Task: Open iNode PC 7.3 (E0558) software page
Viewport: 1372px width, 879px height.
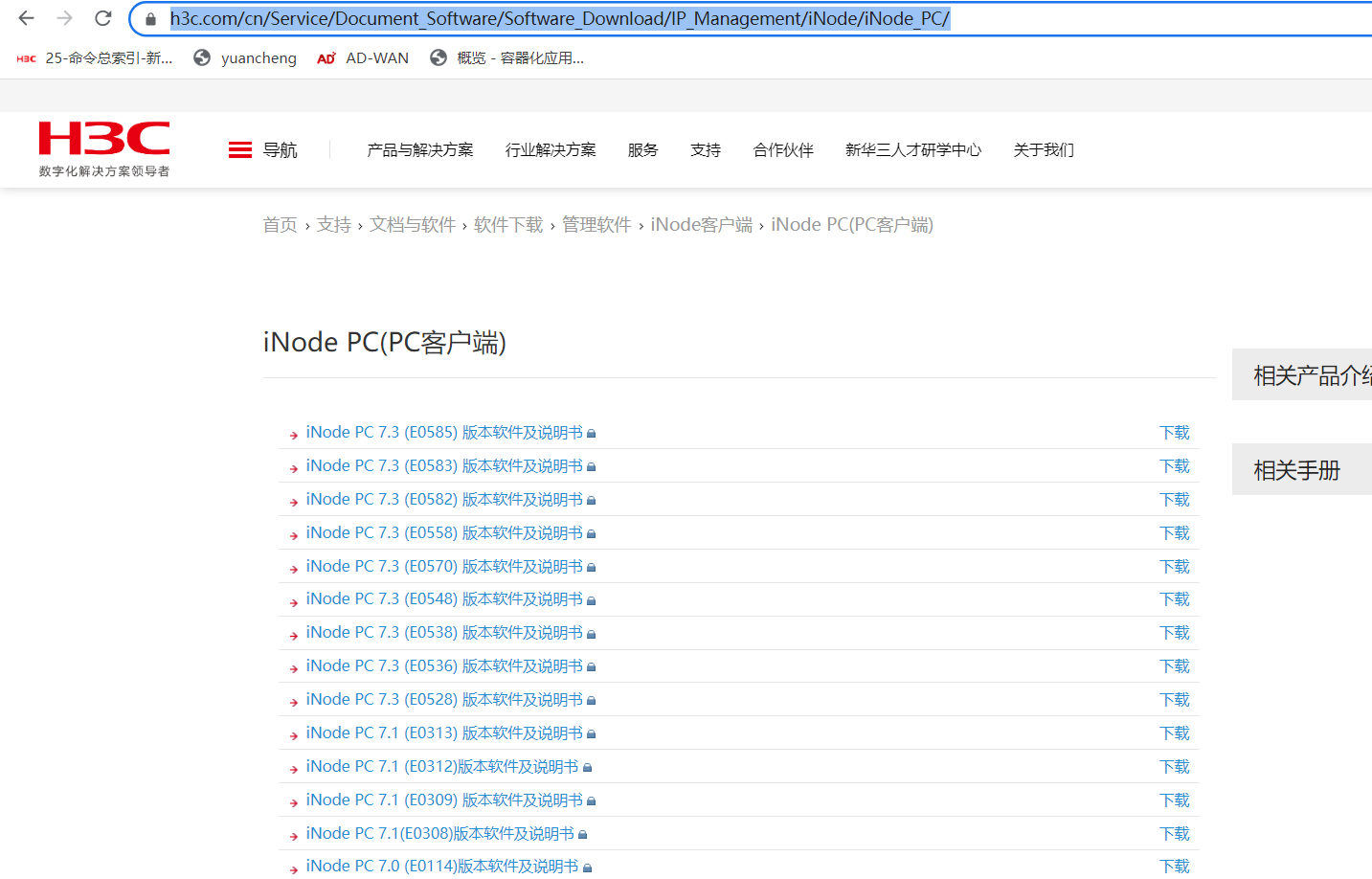Action: (x=444, y=533)
